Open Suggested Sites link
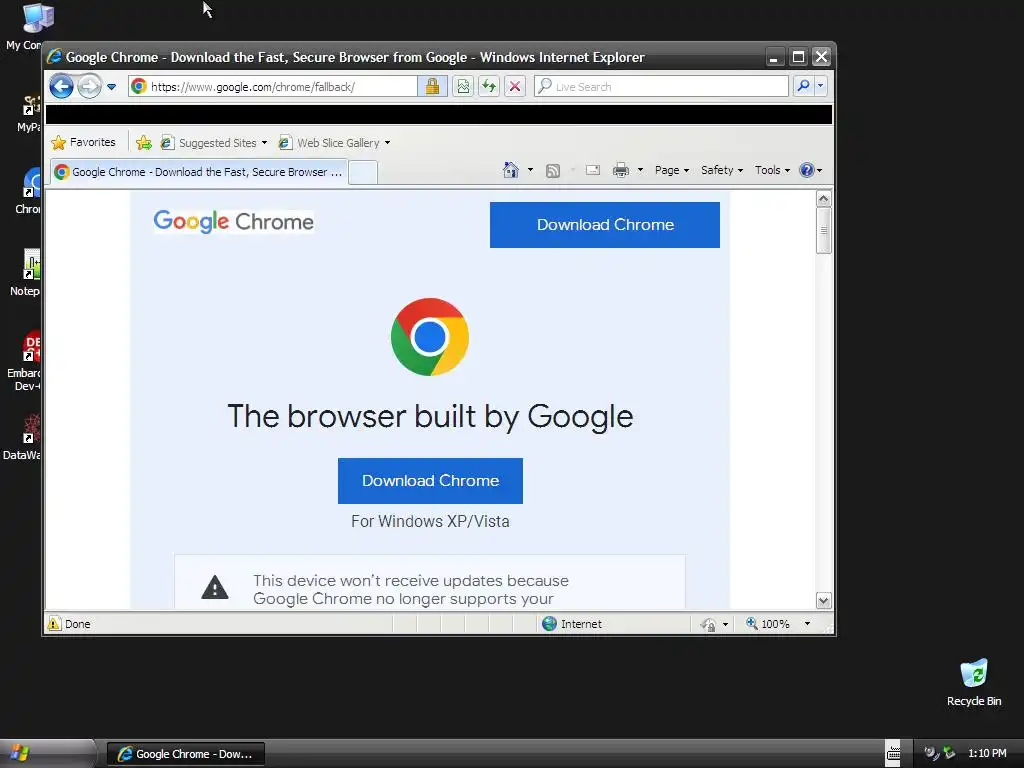Viewport: 1024px width, 768px height. (x=209, y=142)
